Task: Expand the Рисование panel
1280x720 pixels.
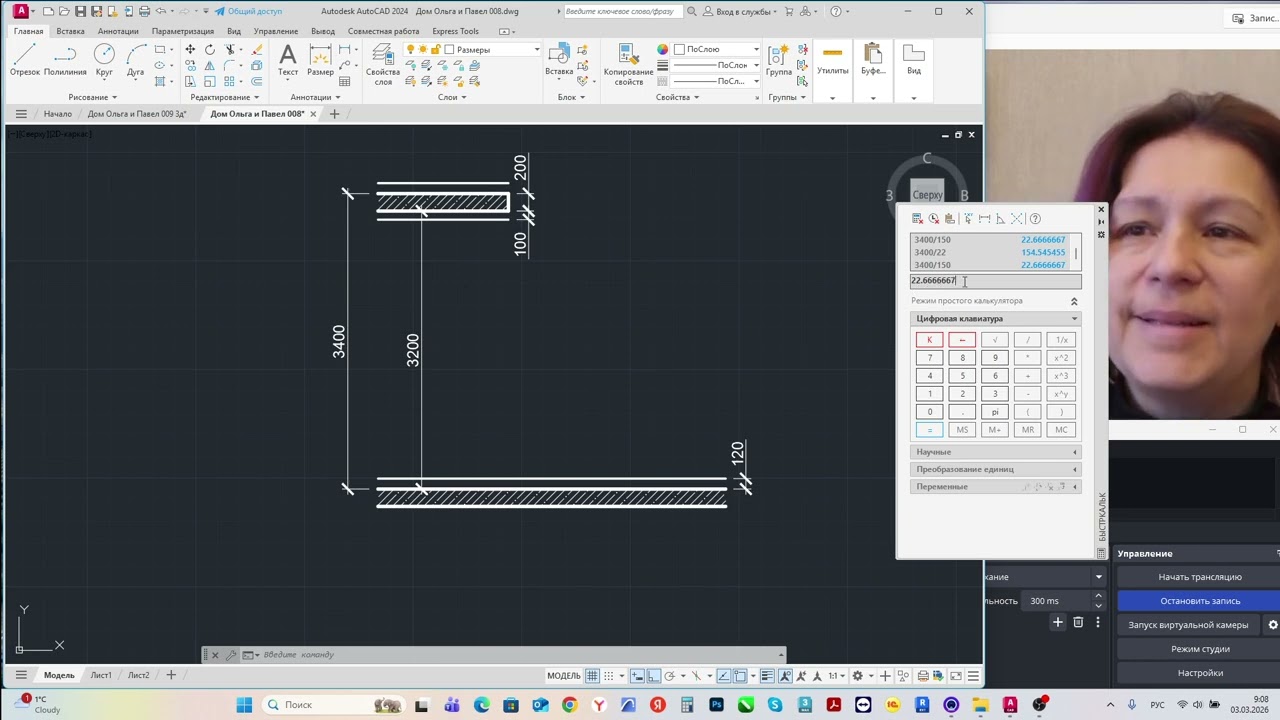Action: point(93,97)
